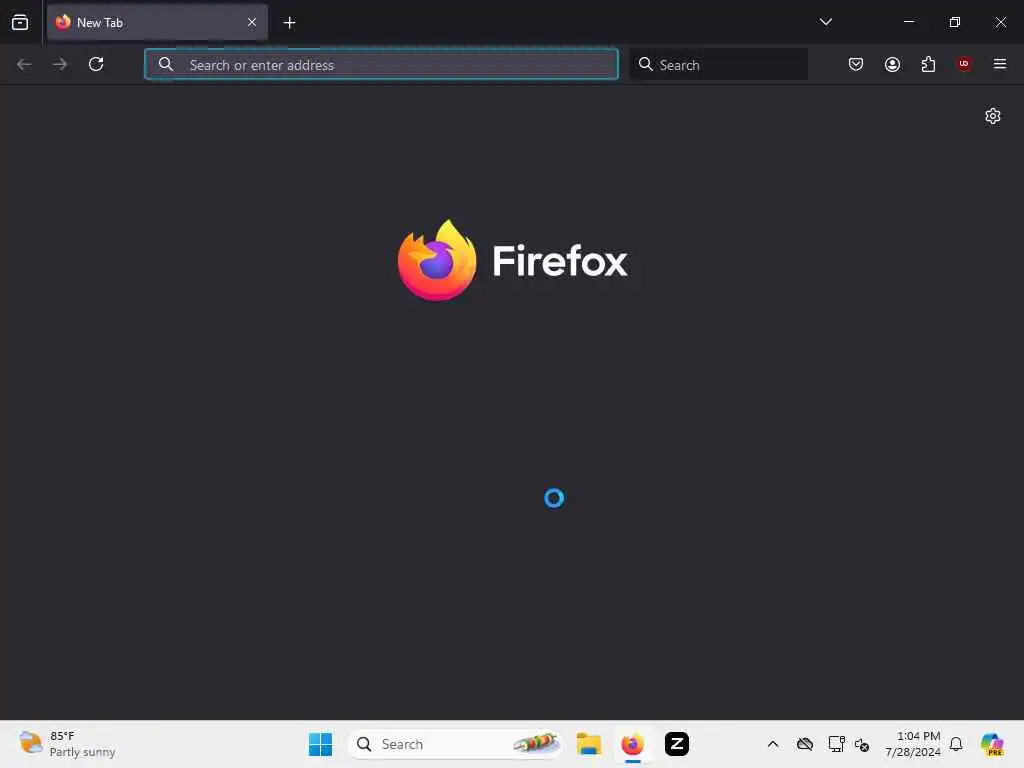
Task: Minimize the Firefox window
Action: tap(908, 22)
